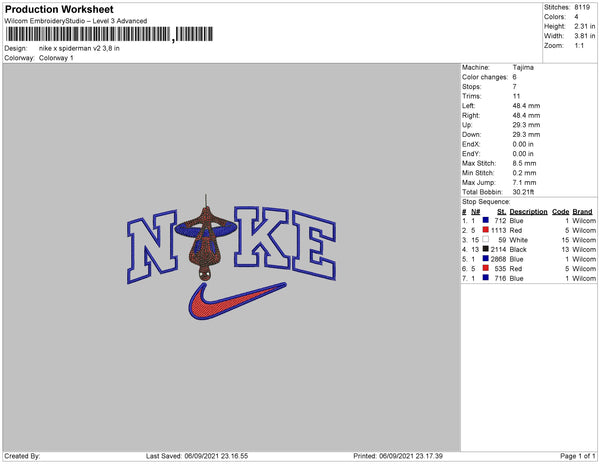Click the Height value '2.31 in'
The width and height of the screenshot is (600, 464).
pyautogui.click(x=585, y=26)
